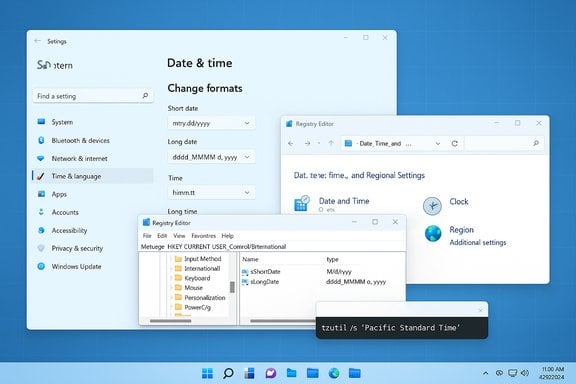Close the tzutil command popup

(480, 311)
